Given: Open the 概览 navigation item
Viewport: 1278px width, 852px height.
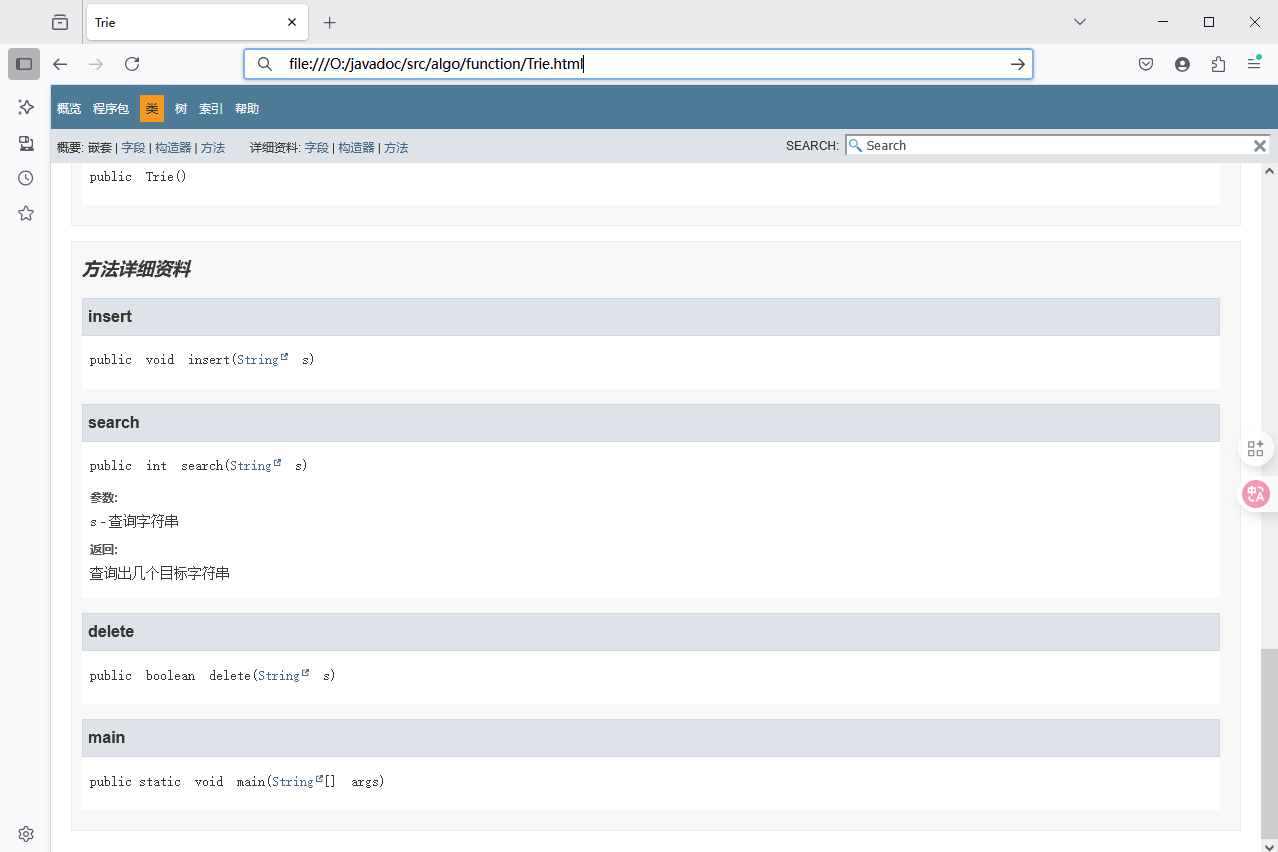Looking at the screenshot, I should pyautogui.click(x=69, y=108).
